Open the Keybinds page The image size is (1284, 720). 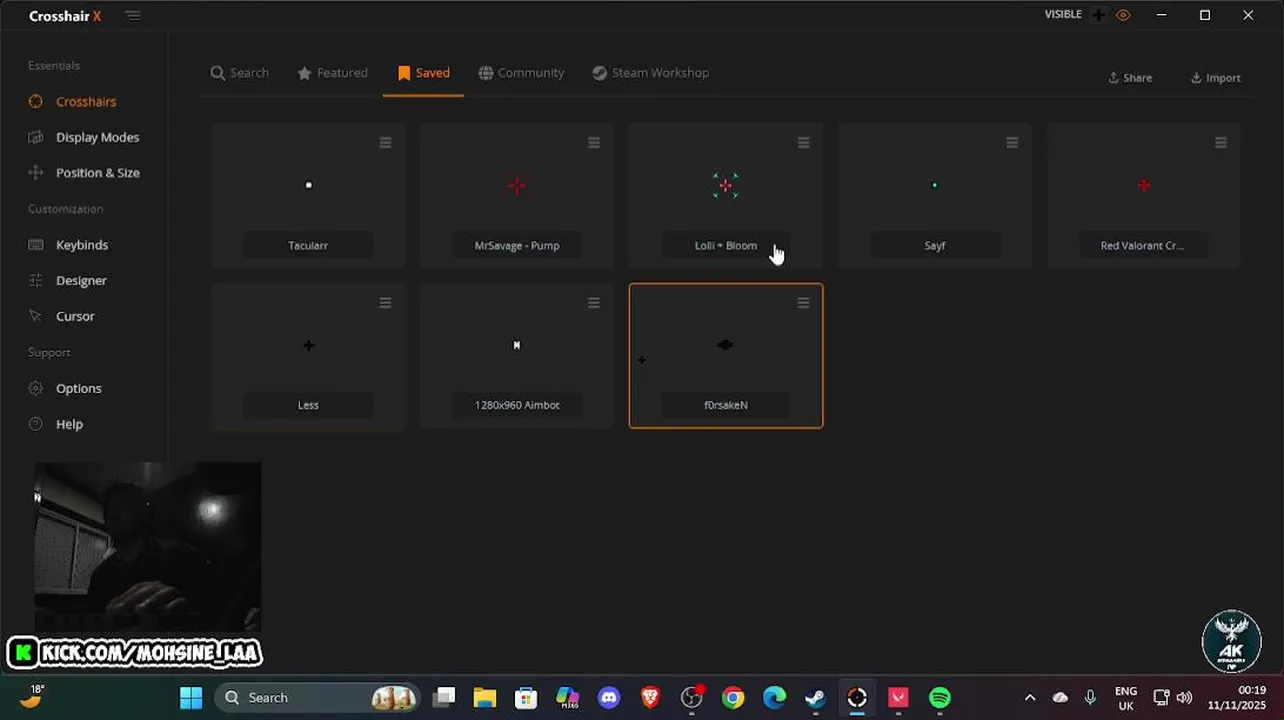[81, 245]
